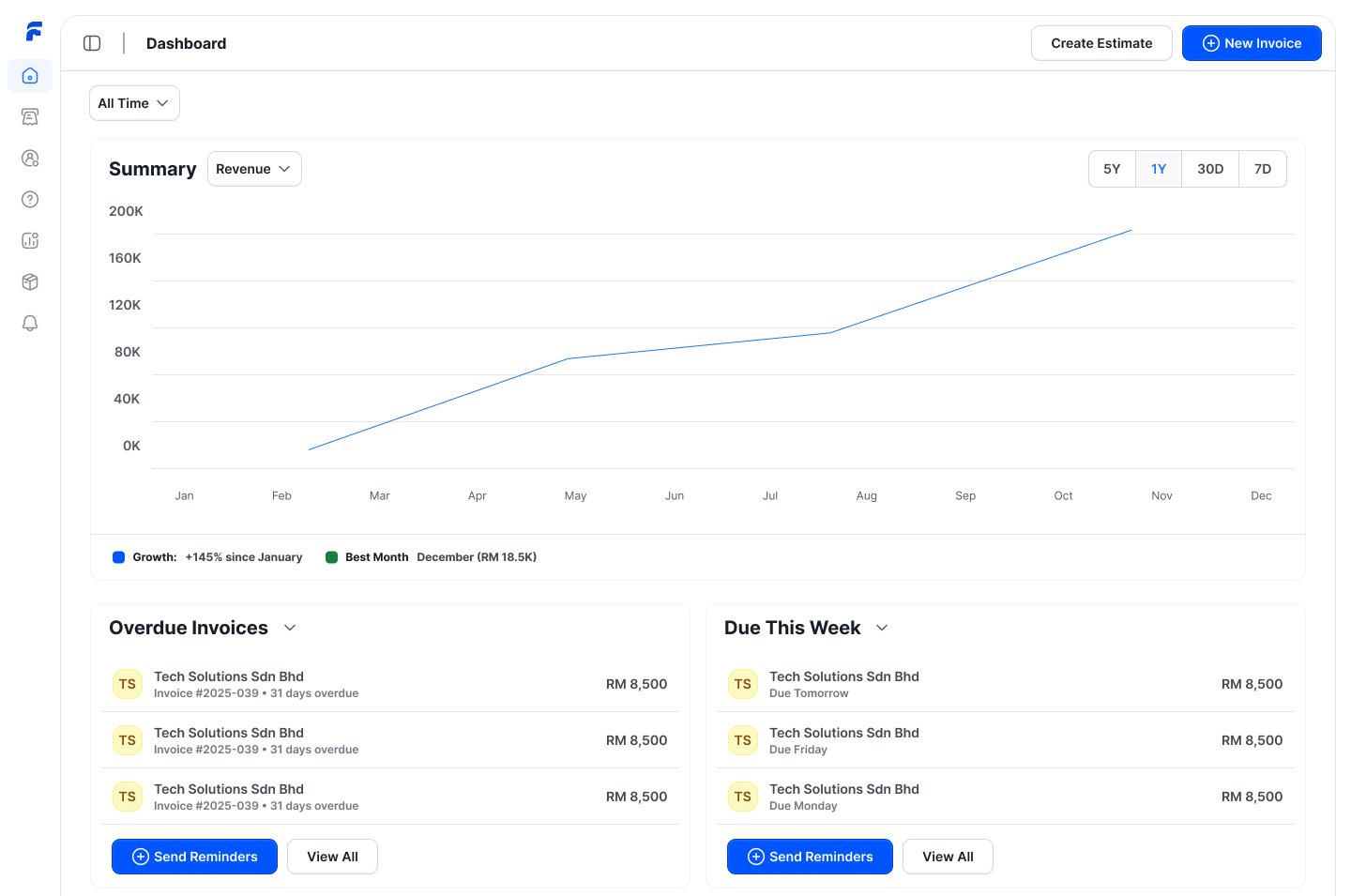Open the clients user sidebar icon
The image size is (1351, 896).
point(30,159)
